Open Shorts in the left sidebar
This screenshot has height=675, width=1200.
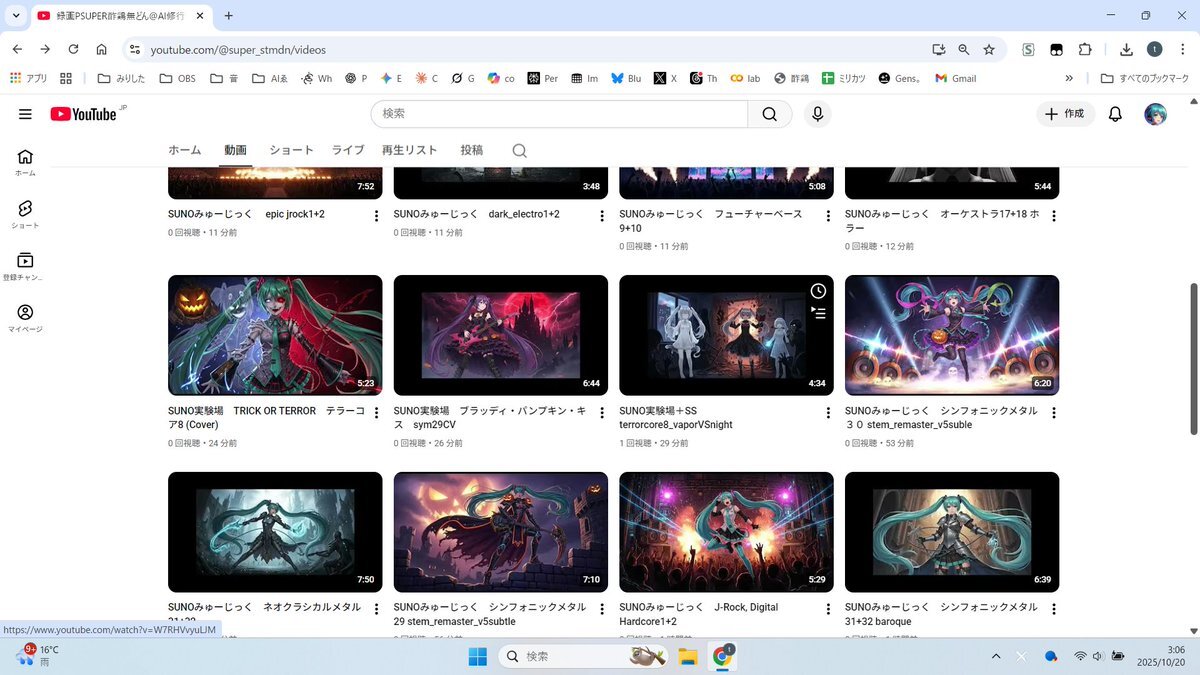pyautogui.click(x=25, y=214)
